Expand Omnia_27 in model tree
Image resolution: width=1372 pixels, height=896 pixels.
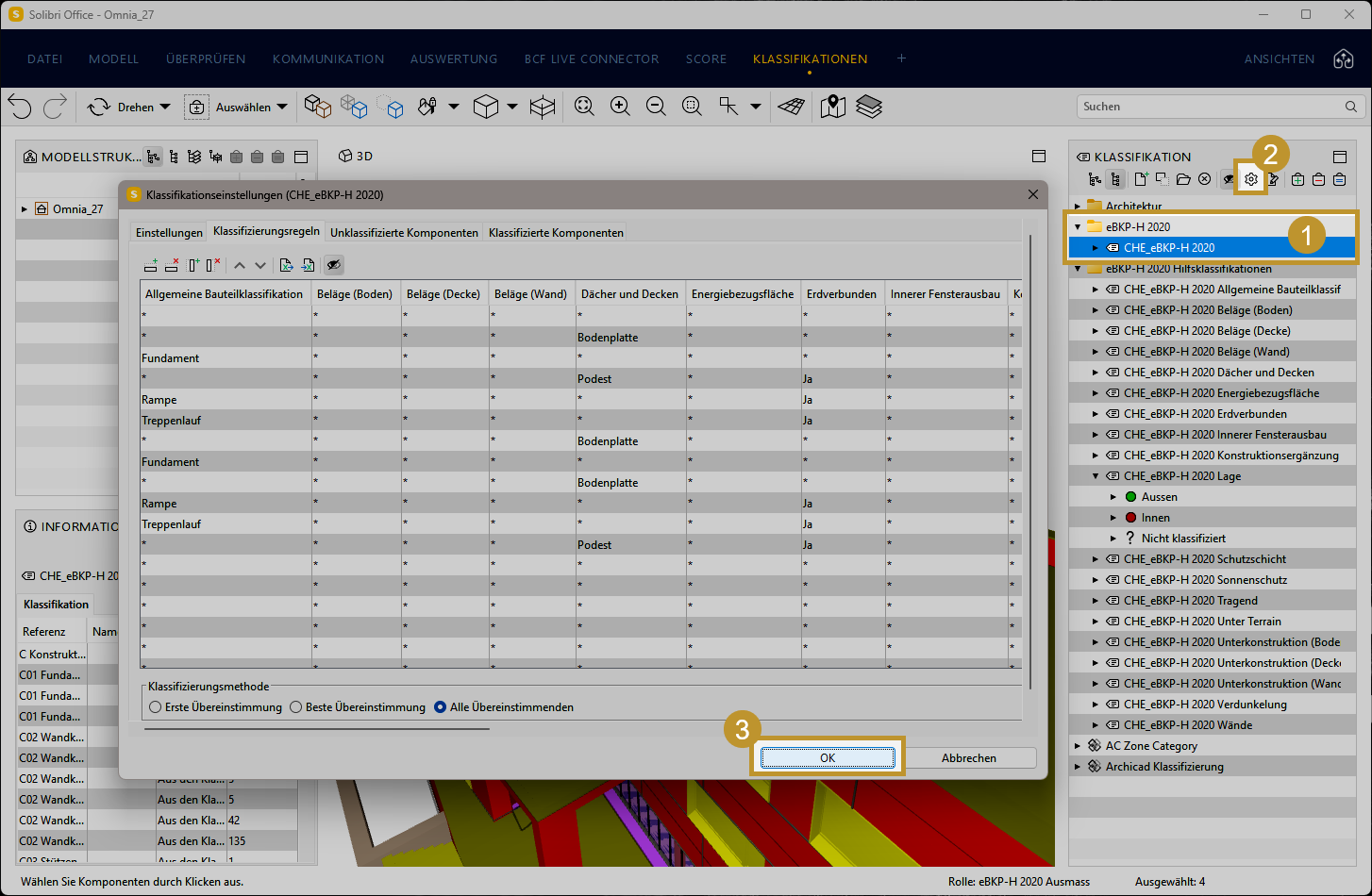(25, 209)
